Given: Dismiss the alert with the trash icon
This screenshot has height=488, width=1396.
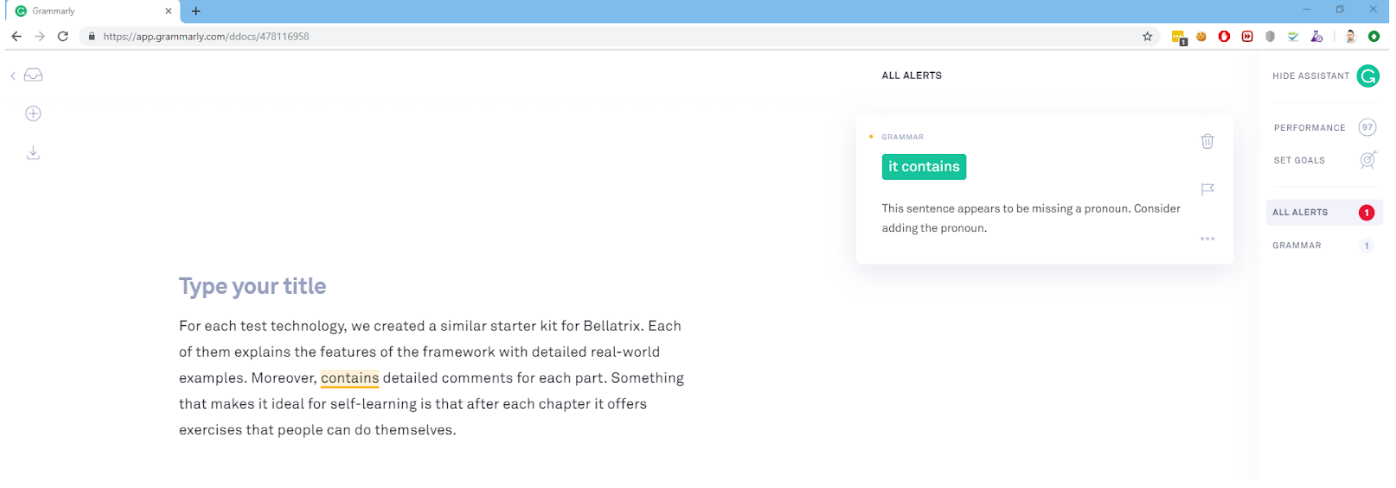Looking at the screenshot, I should click(1207, 141).
